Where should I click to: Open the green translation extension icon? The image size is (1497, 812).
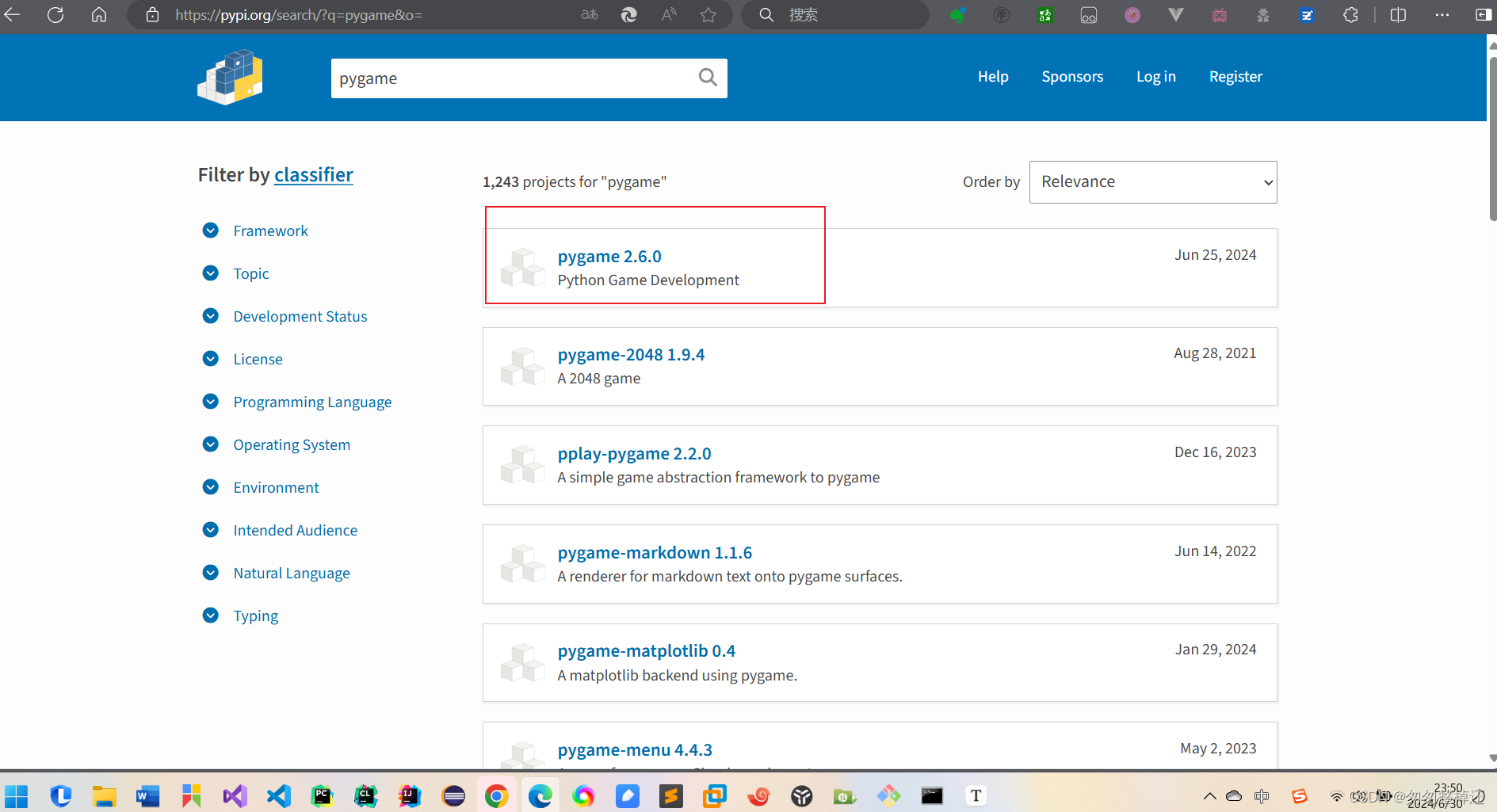pyautogui.click(x=1045, y=15)
